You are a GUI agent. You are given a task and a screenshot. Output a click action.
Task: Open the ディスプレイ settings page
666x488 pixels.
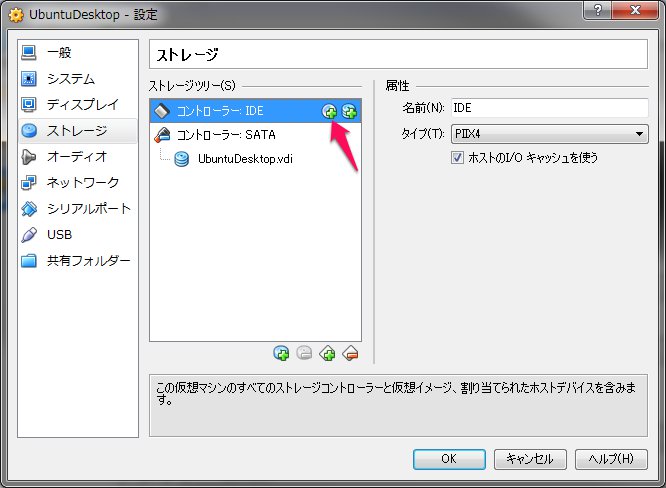[78, 104]
